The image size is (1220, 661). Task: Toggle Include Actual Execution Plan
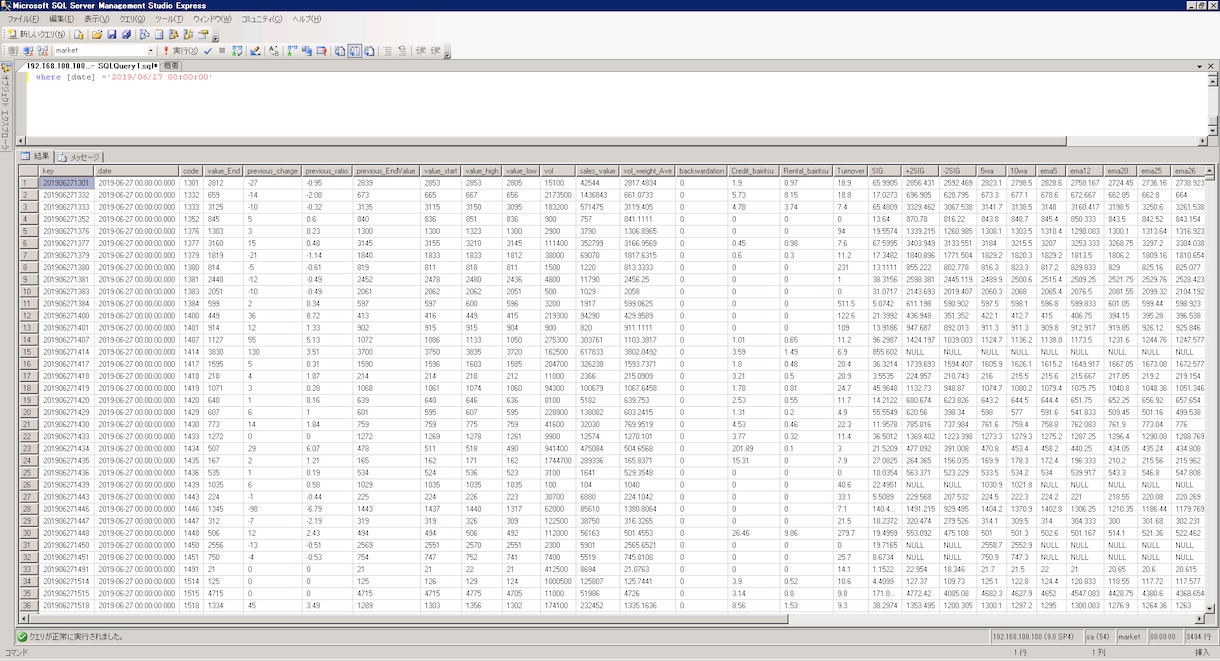click(291, 50)
